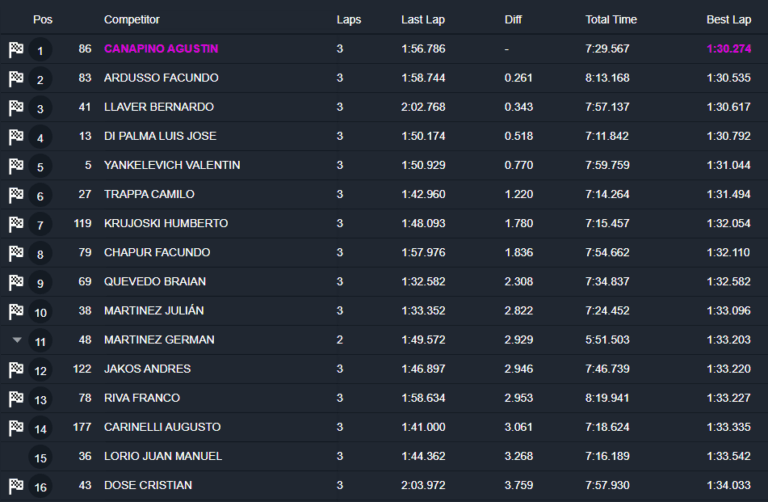Click the checkered flag next to Dose Cristian
Viewport: 768px width, 502px height.
tap(16, 485)
